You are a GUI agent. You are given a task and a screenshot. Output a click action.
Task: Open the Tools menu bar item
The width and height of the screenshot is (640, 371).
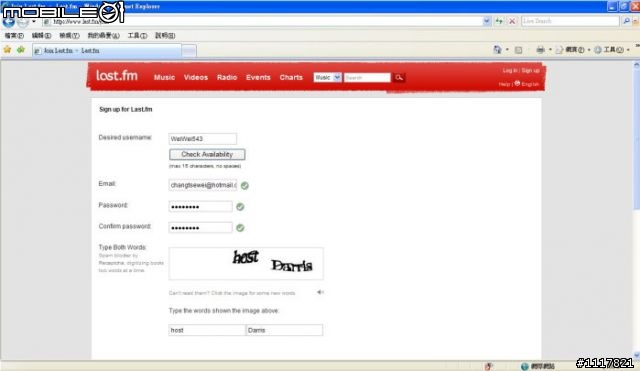(x=137, y=36)
